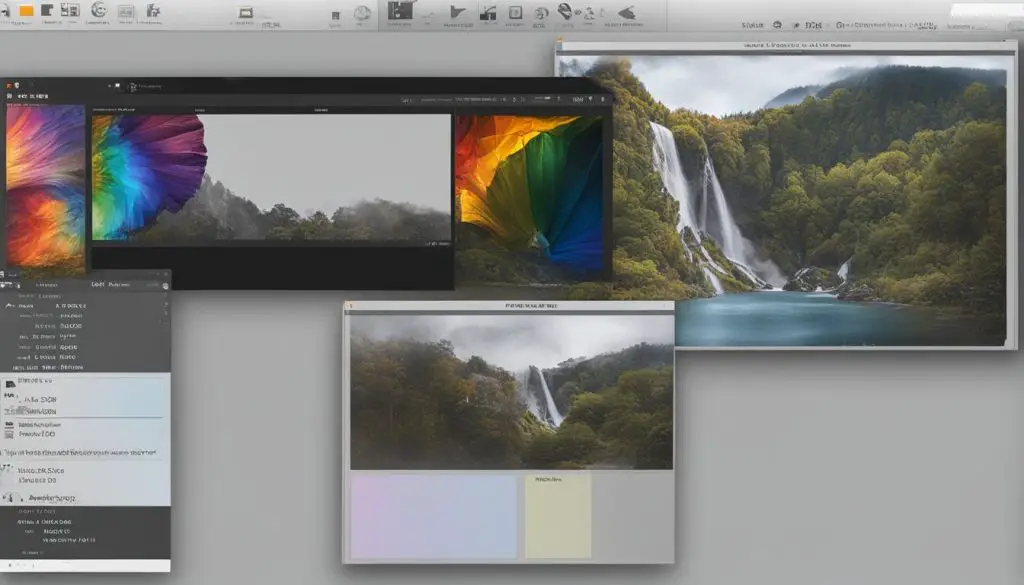Click the circular globe icon in top toolbar center

(363, 13)
